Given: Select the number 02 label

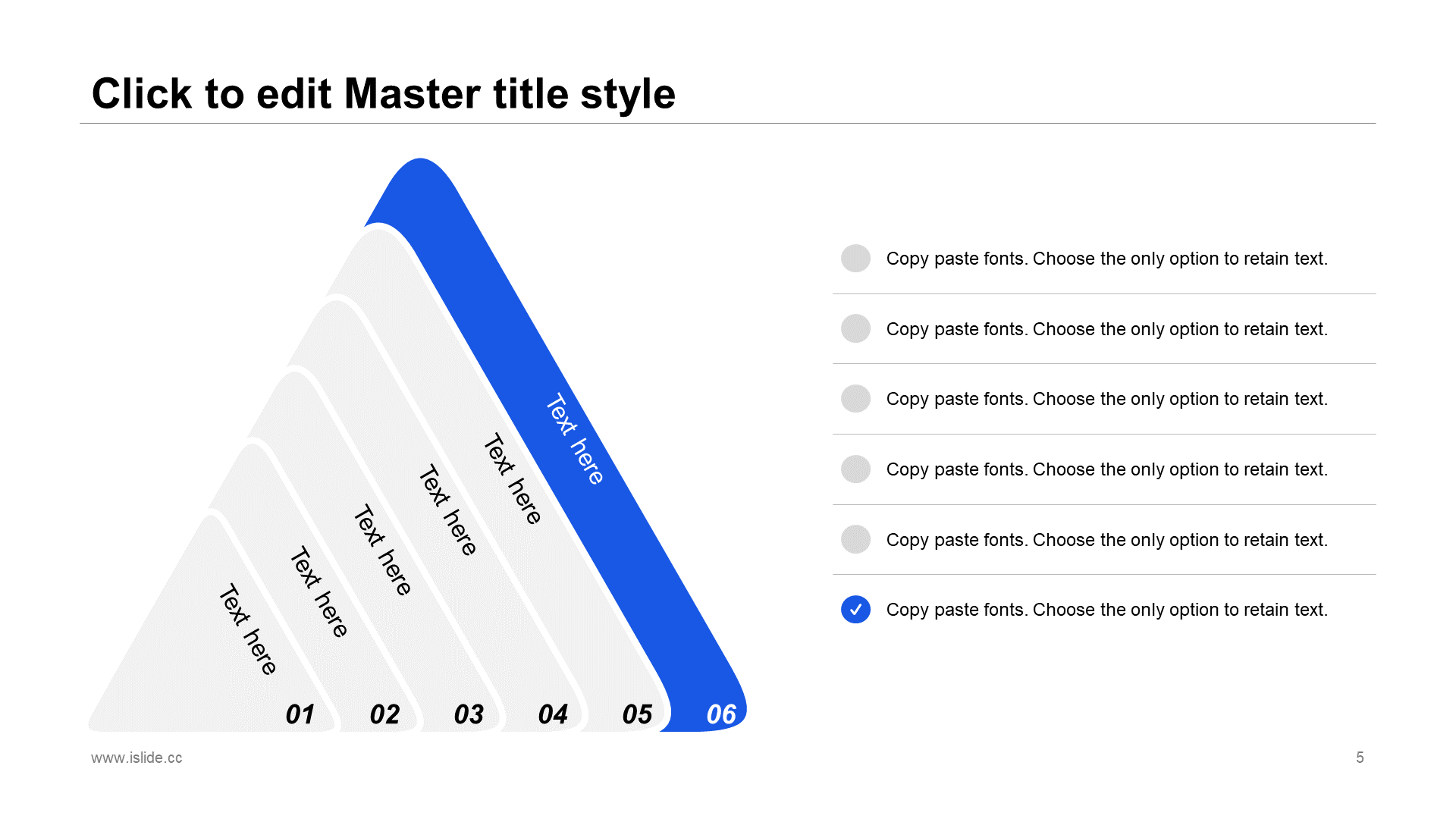Looking at the screenshot, I should coord(384,714).
